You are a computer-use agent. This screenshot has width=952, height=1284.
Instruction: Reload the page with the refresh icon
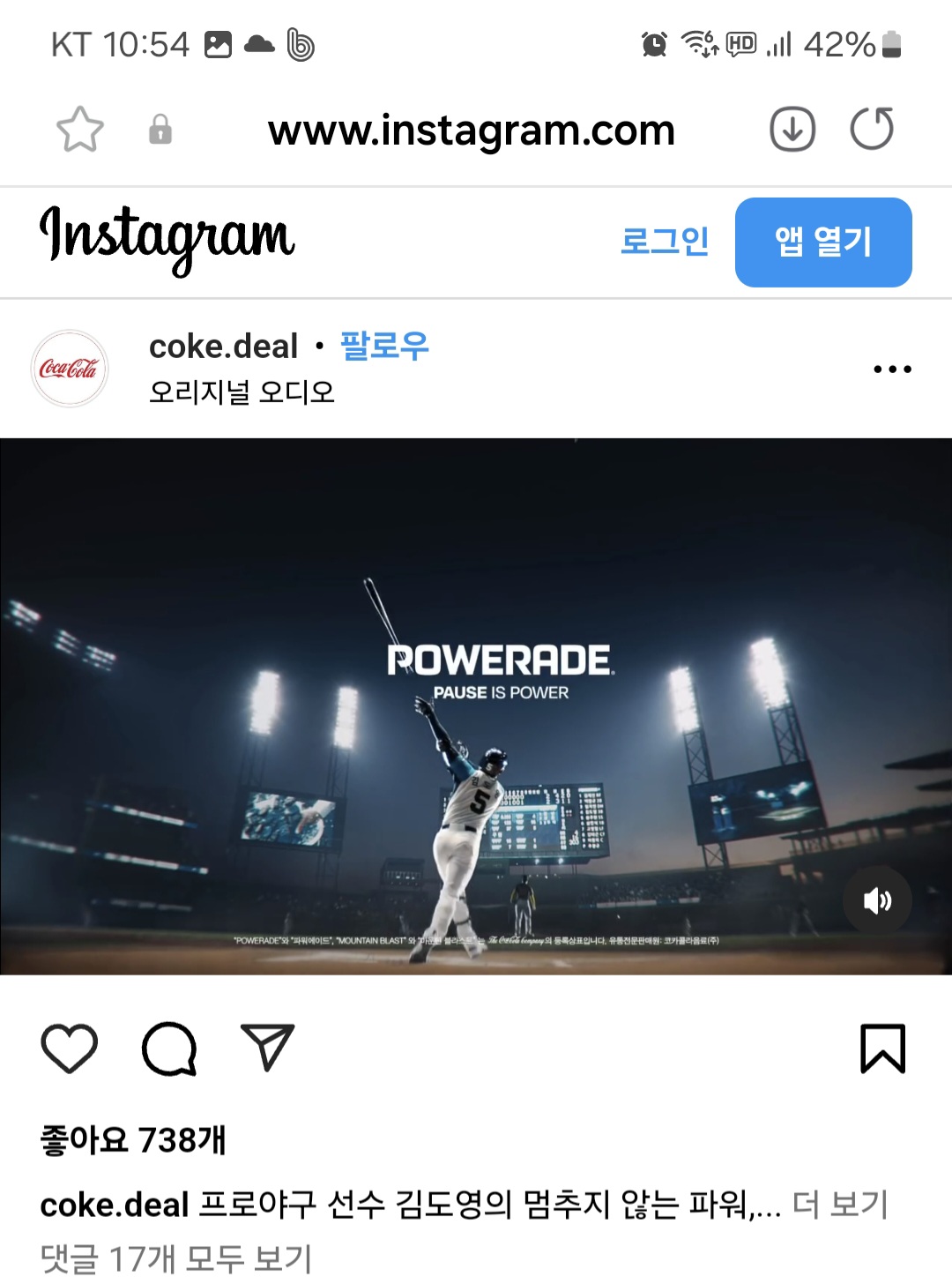click(872, 129)
